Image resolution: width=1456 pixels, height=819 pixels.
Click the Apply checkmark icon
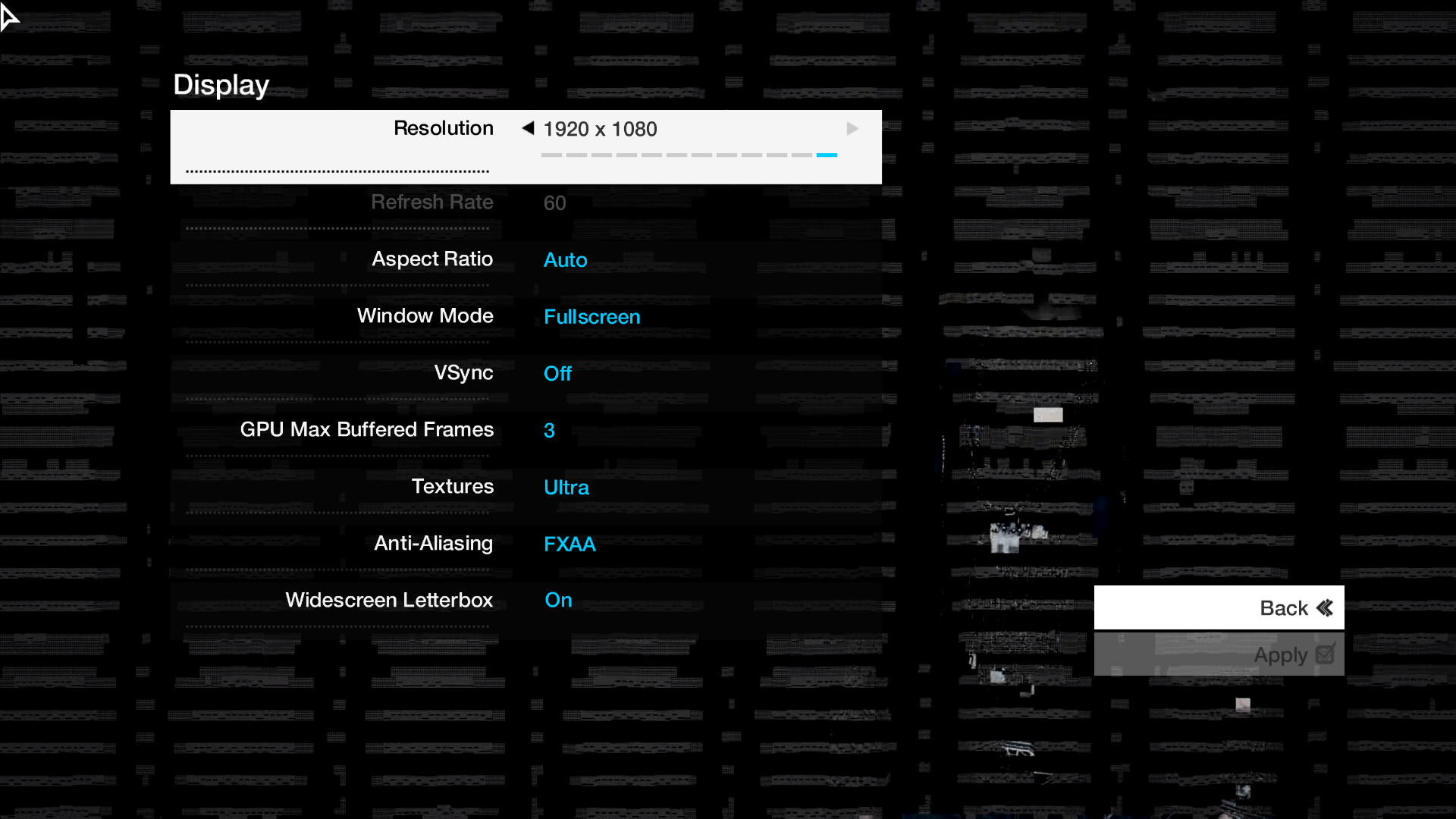click(1325, 654)
